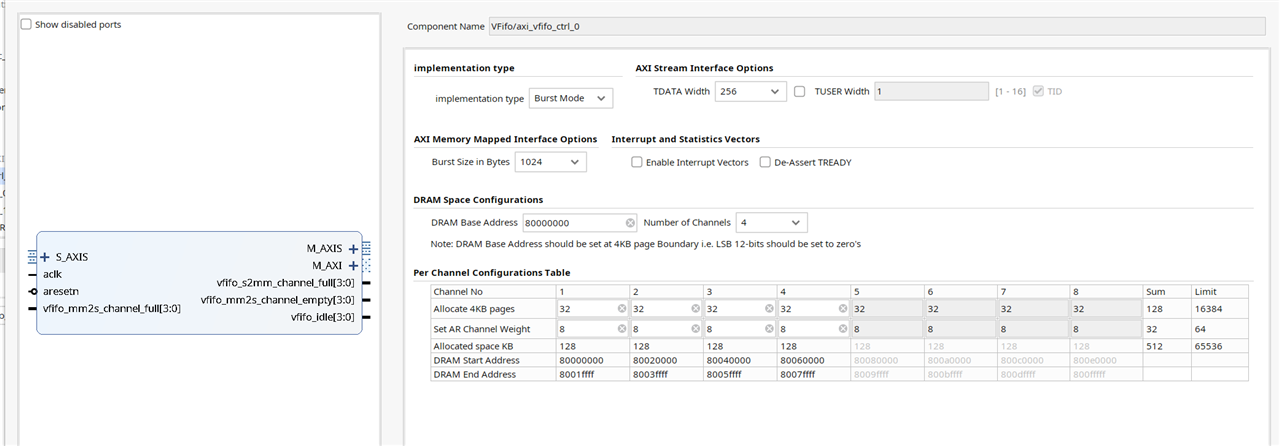Click disabled channel 8 AR Weight field
This screenshot has width=1280, height=446.
[1107, 328]
